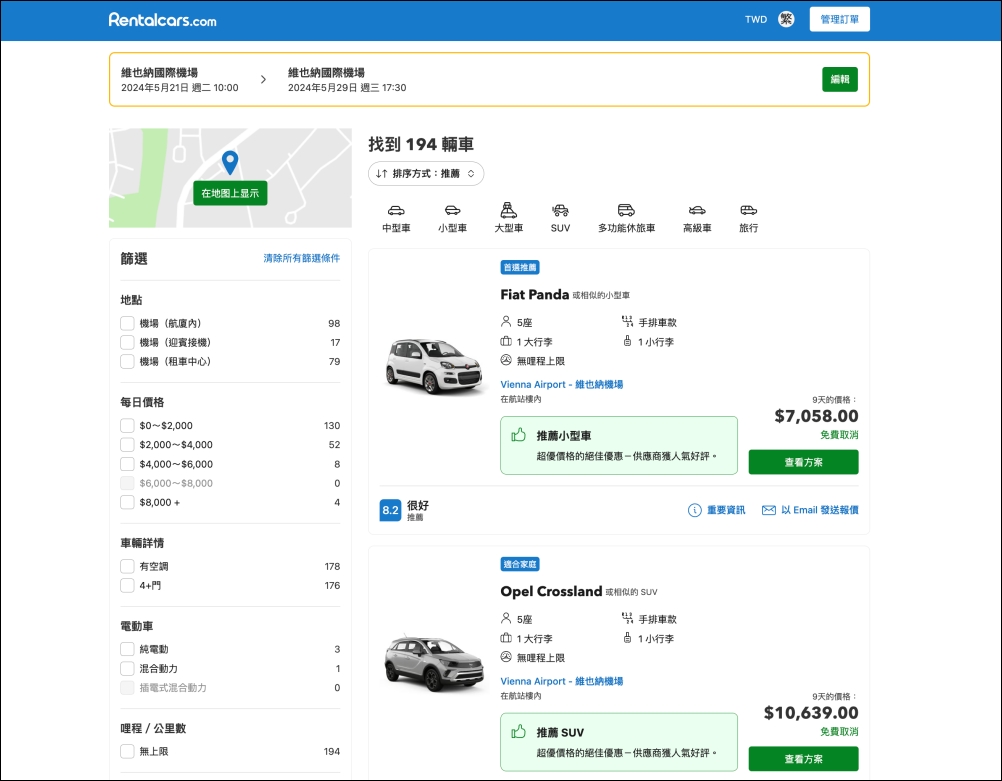The width and height of the screenshot is (1002, 781).
Task: Check $8,000 + daily price filter
Action: pyautogui.click(x=127, y=502)
